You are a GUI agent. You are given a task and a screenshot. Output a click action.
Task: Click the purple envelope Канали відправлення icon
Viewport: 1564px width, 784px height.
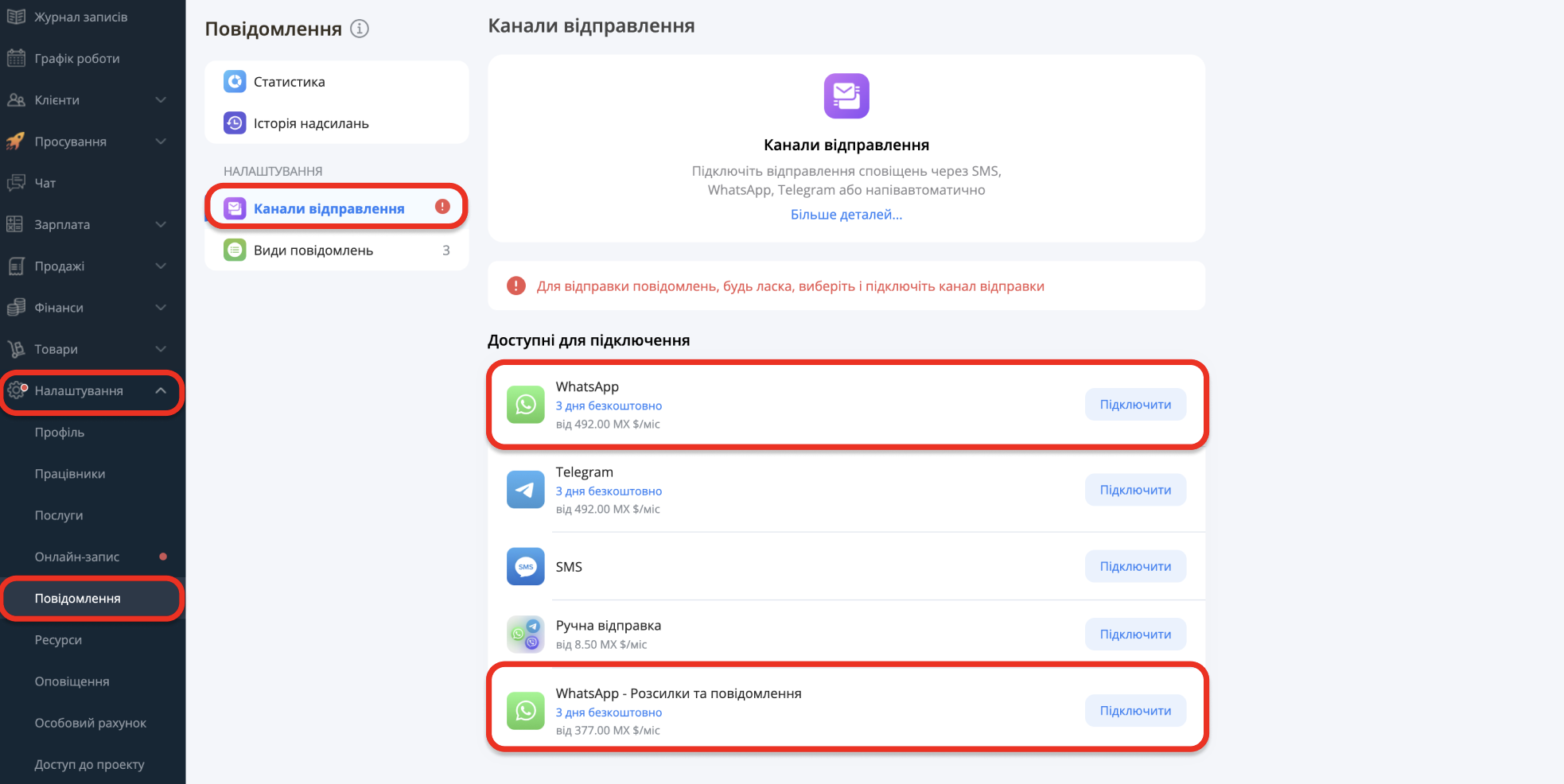coord(846,95)
